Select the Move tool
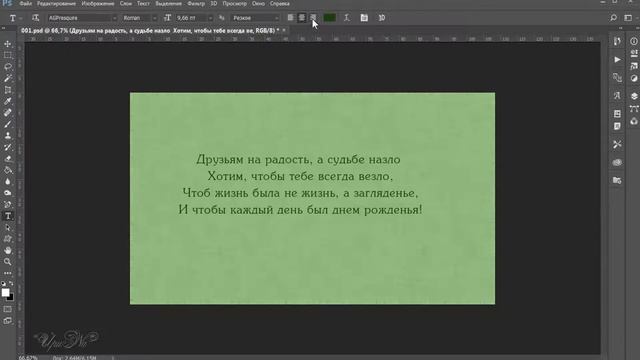This screenshot has width=640, height=360. click(8, 44)
